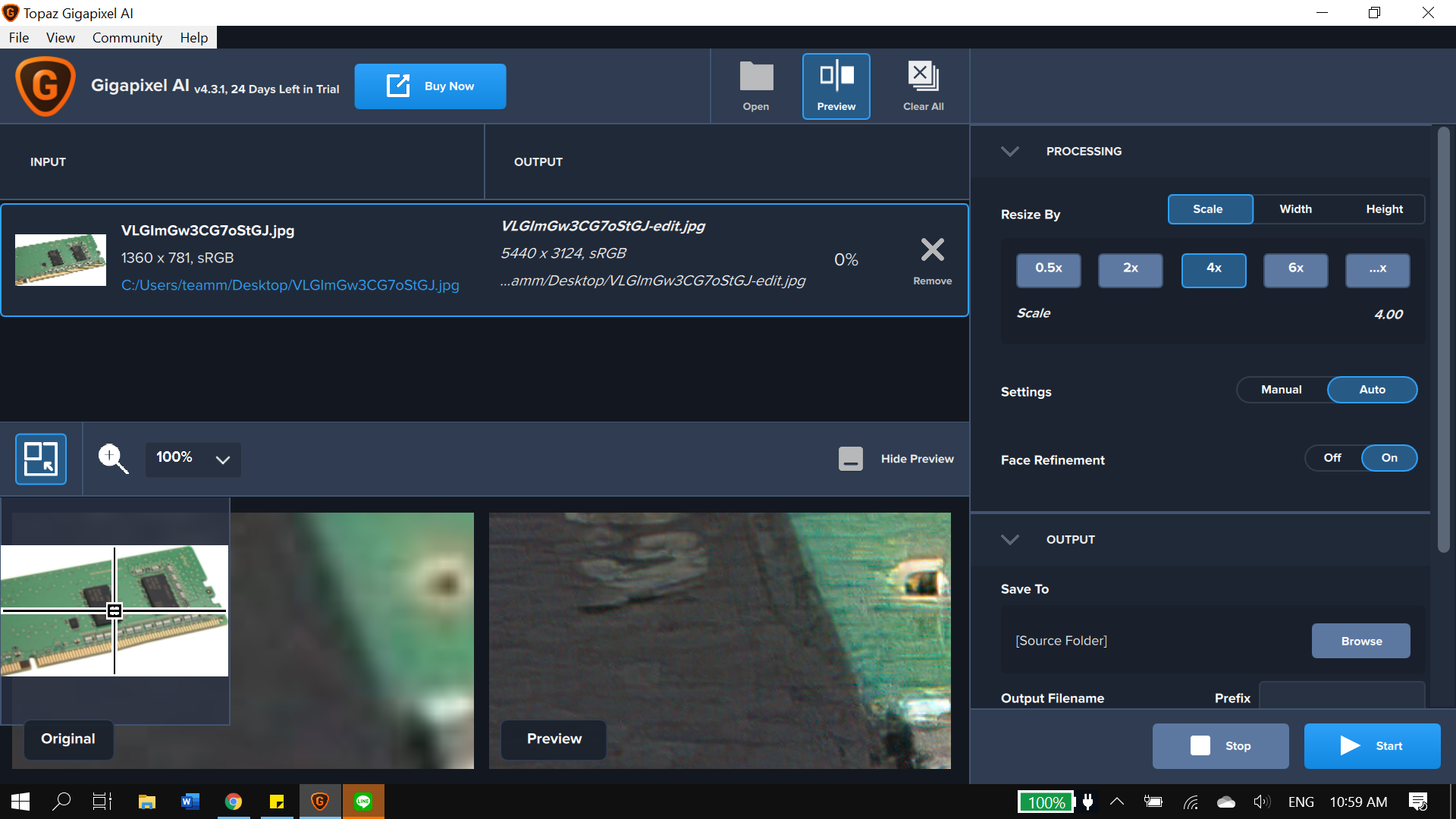Choose 0.5x scale
The height and width of the screenshot is (819, 1456).
[1049, 270]
